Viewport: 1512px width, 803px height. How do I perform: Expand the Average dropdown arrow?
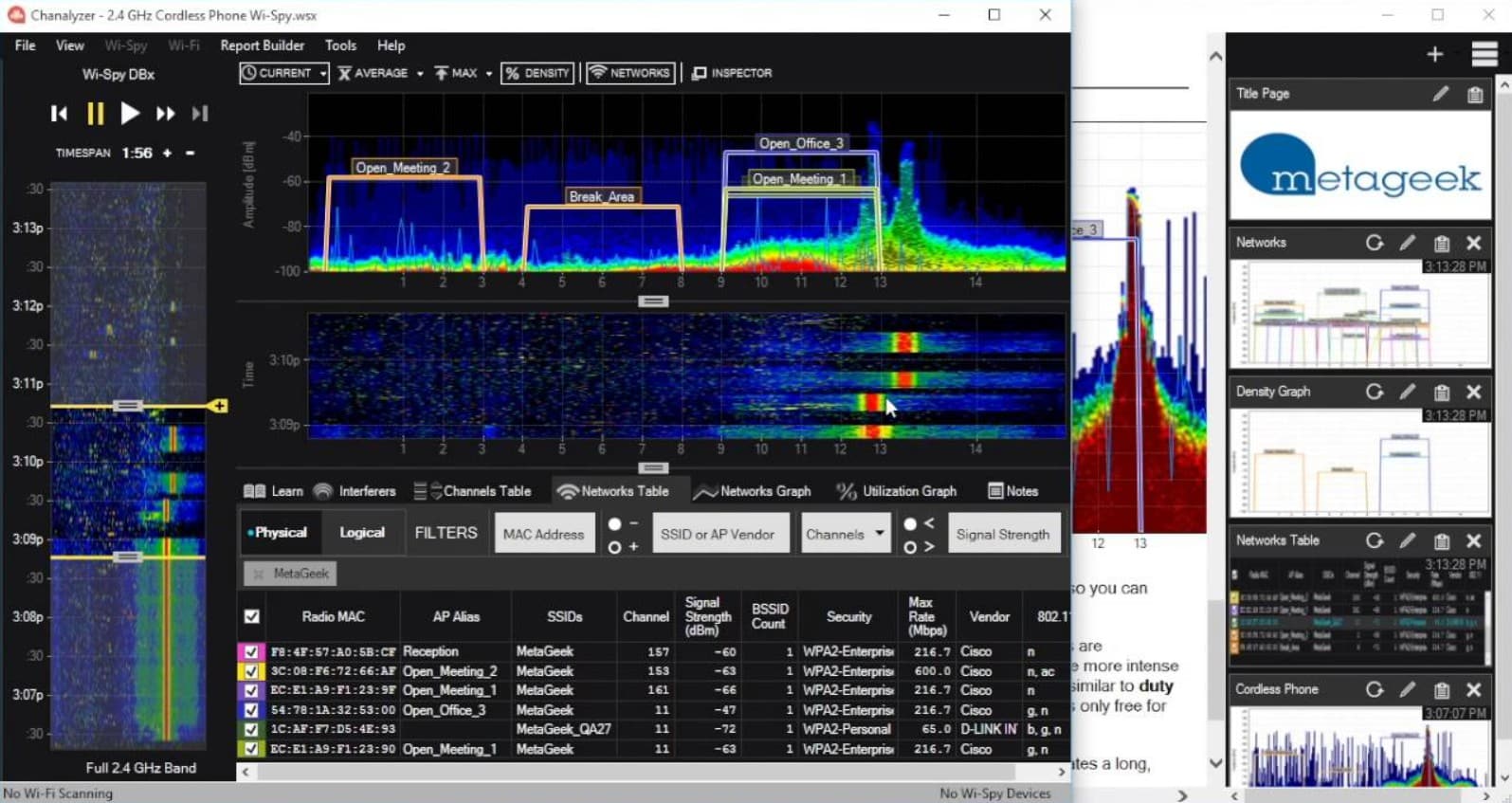click(419, 73)
